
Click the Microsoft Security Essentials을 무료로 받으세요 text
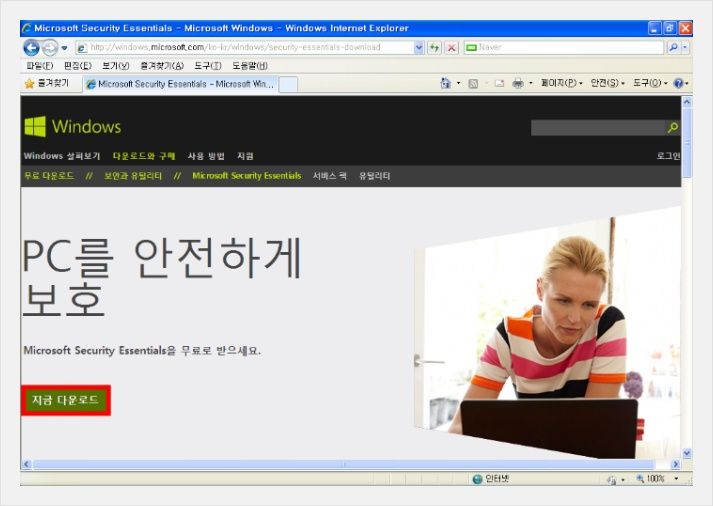click(x=142, y=351)
